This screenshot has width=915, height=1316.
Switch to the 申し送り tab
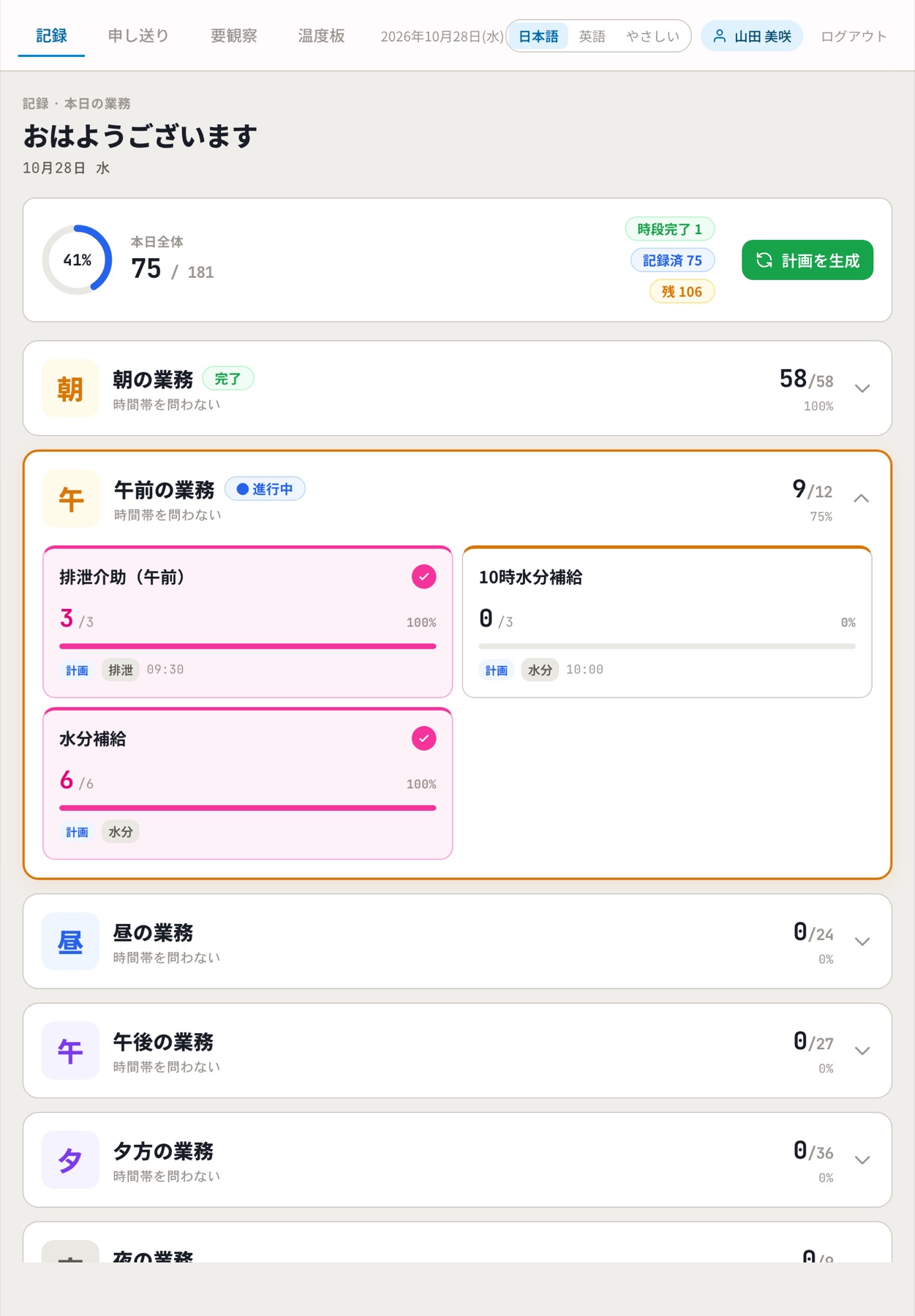pyautogui.click(x=138, y=36)
